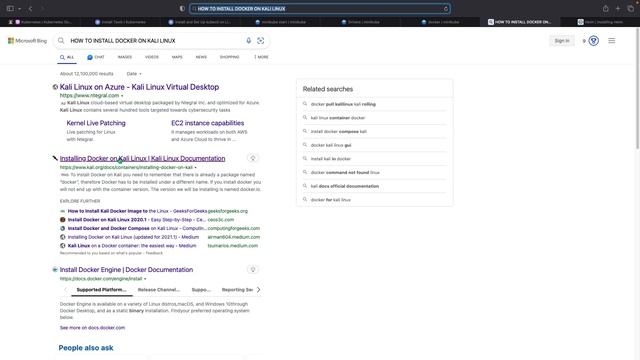This screenshot has height=360, width=640.
Task: Open the Microsoft Bing logo home link
Action: [27, 41]
